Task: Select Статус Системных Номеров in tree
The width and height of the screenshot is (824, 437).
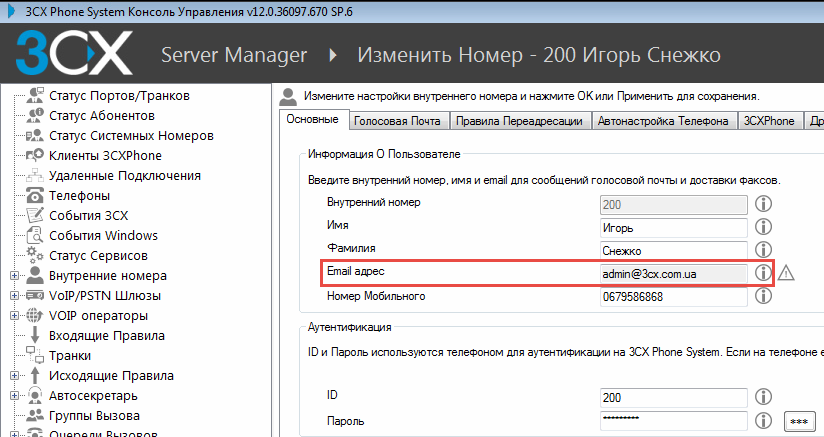Action: [131, 136]
